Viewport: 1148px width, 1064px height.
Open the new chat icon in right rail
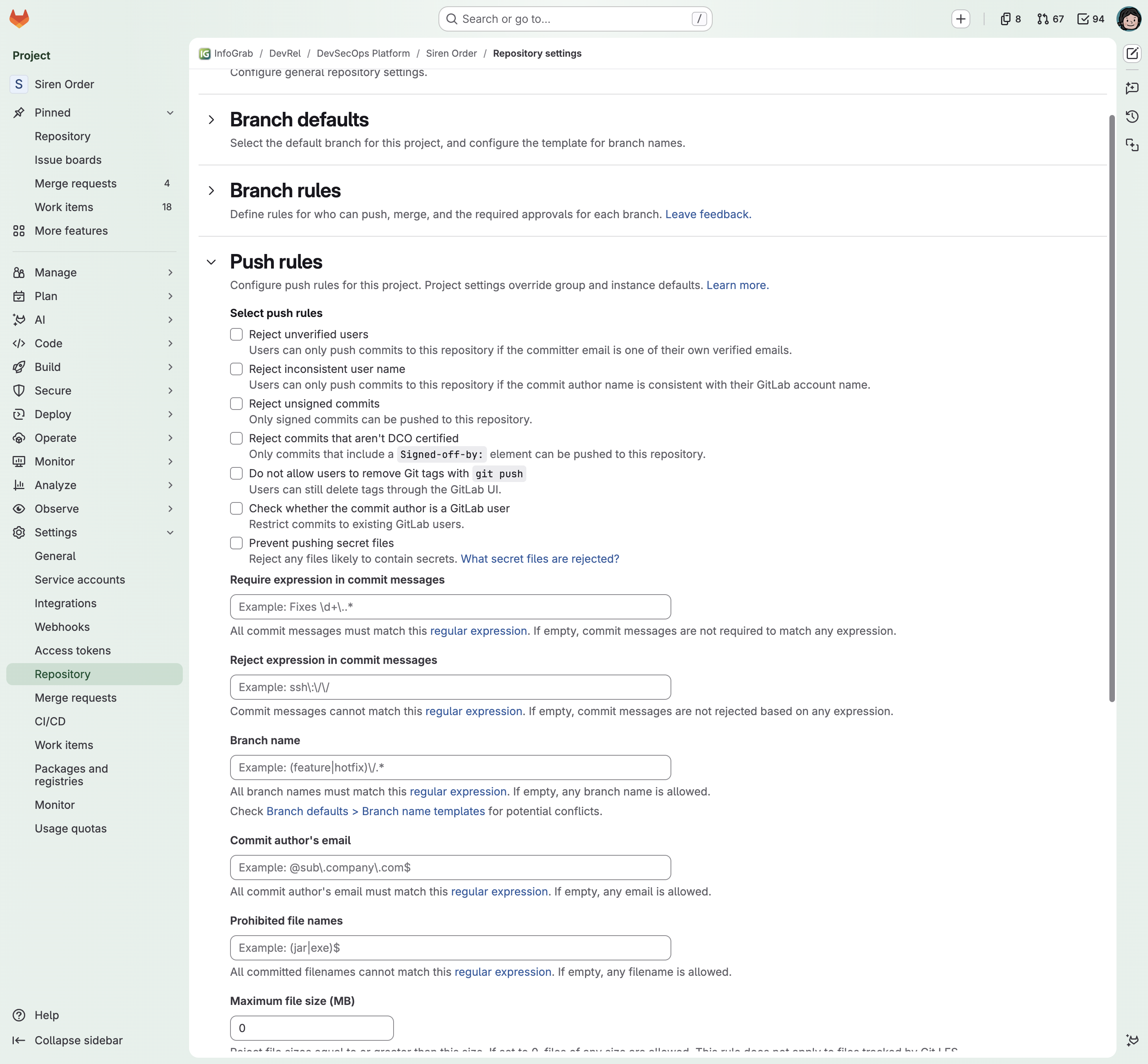1132,88
